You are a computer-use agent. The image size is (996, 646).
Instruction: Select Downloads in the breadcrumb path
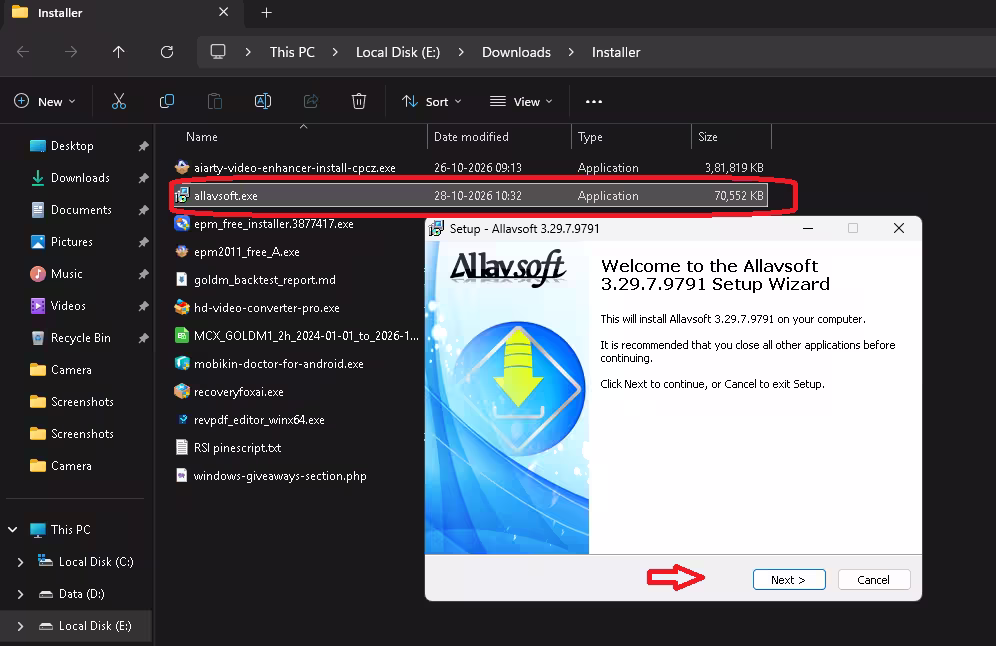click(516, 53)
